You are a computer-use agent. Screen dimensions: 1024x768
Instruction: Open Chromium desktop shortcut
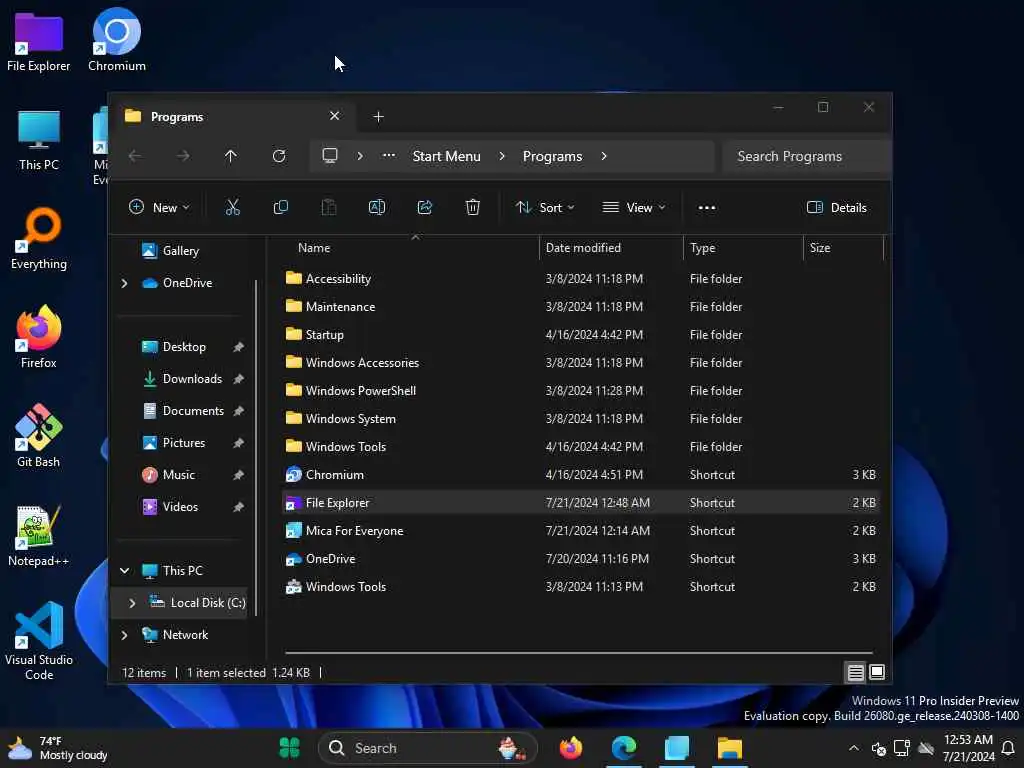tap(117, 40)
